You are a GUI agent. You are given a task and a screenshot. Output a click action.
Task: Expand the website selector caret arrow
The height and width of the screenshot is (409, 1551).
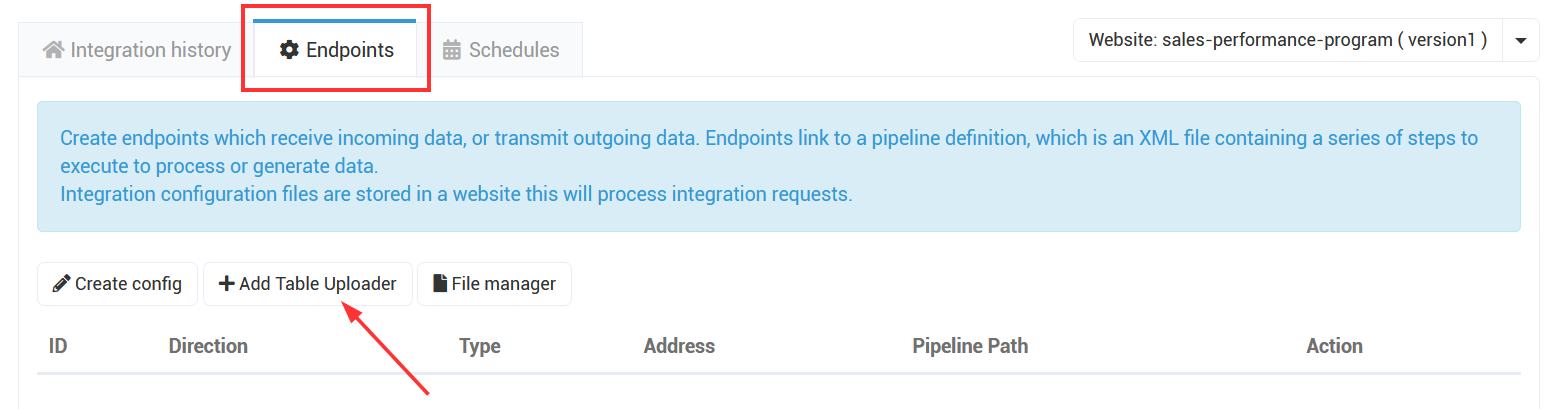tap(1520, 41)
